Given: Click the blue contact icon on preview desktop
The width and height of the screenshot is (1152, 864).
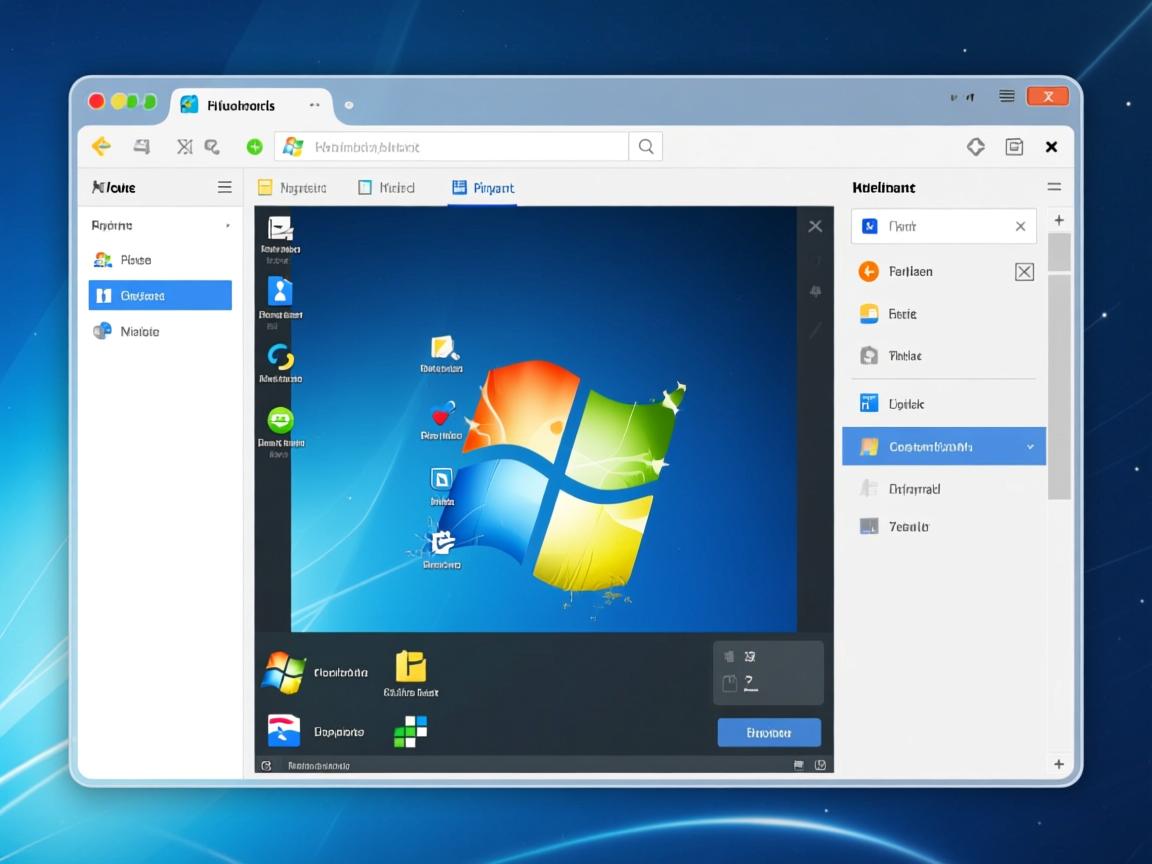Looking at the screenshot, I should pos(280,291).
